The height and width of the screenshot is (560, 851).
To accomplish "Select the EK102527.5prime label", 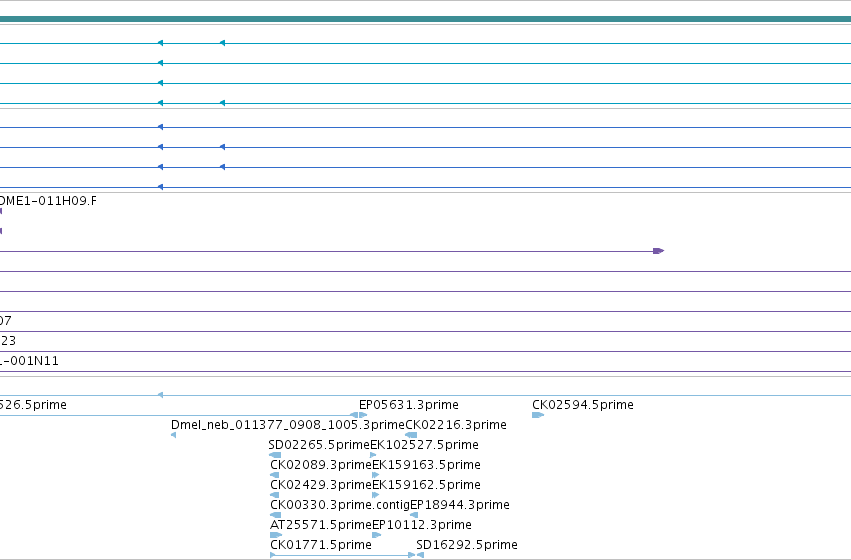I will coord(424,445).
